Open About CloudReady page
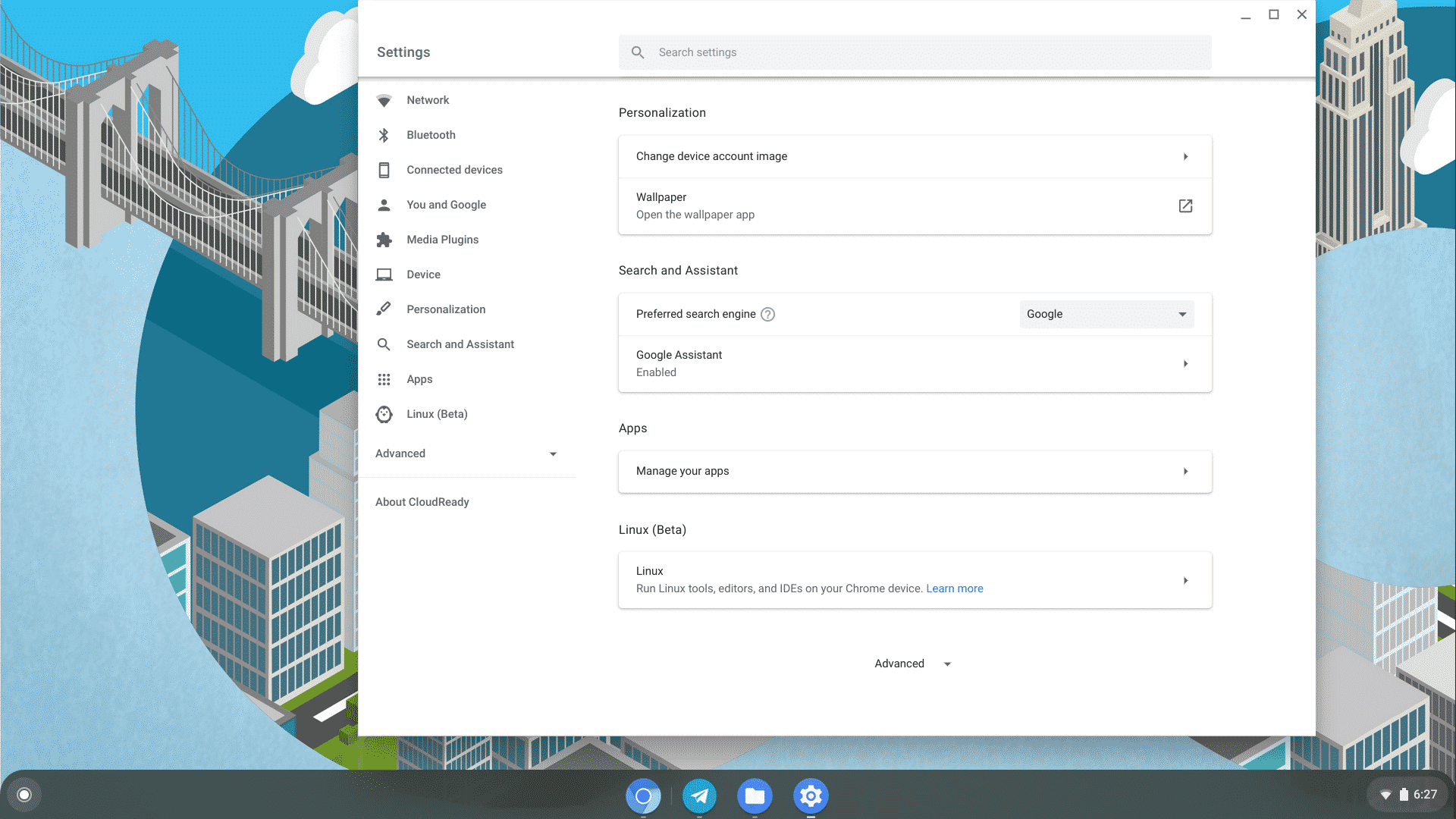The image size is (1456, 819). coord(422,502)
